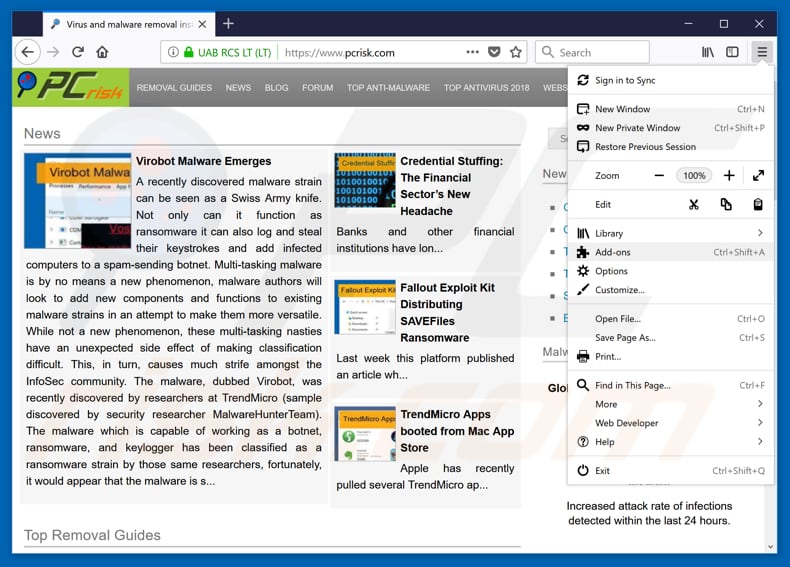
Task: Bookmark this page with the star
Action: pyautogui.click(x=515, y=52)
